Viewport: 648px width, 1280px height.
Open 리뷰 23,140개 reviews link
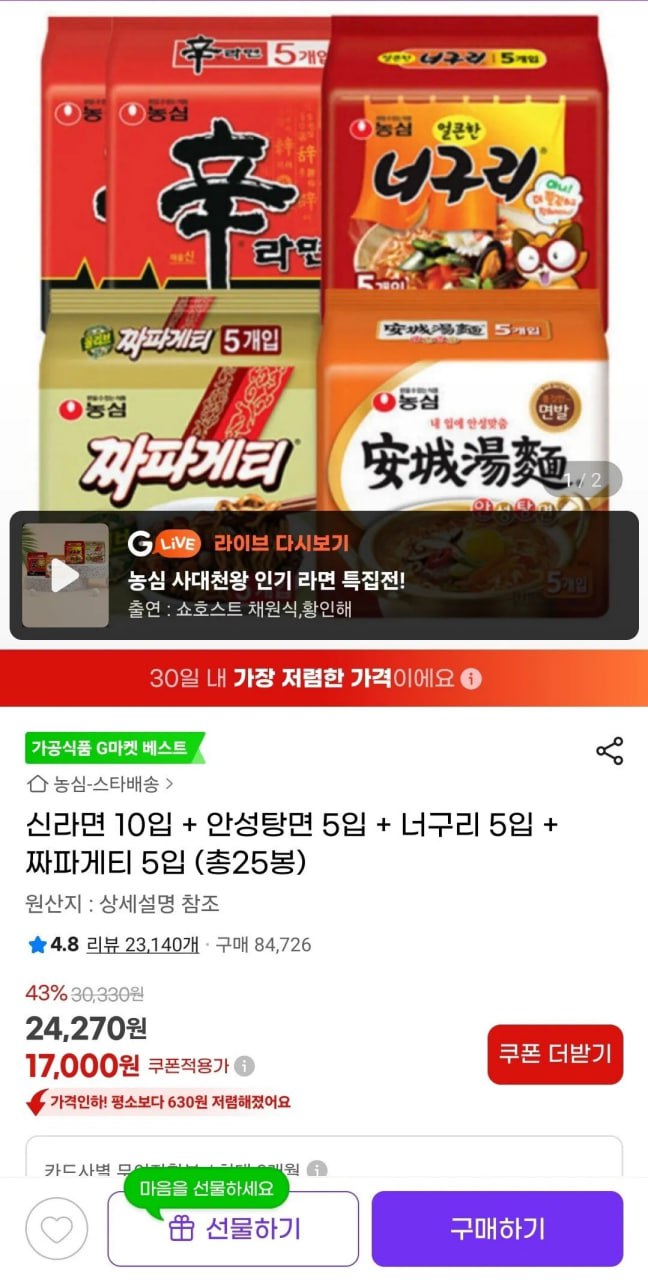click(143, 944)
